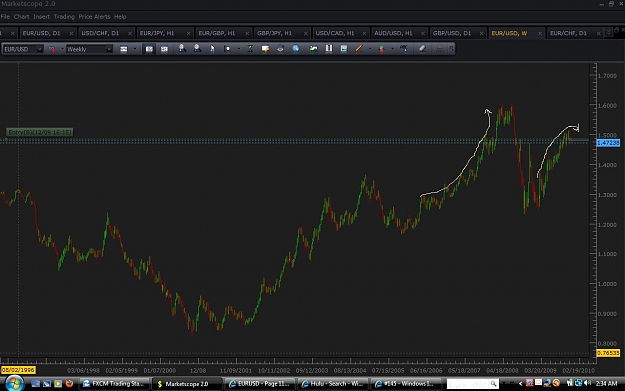Select the eraser tool icon

coord(423,49)
